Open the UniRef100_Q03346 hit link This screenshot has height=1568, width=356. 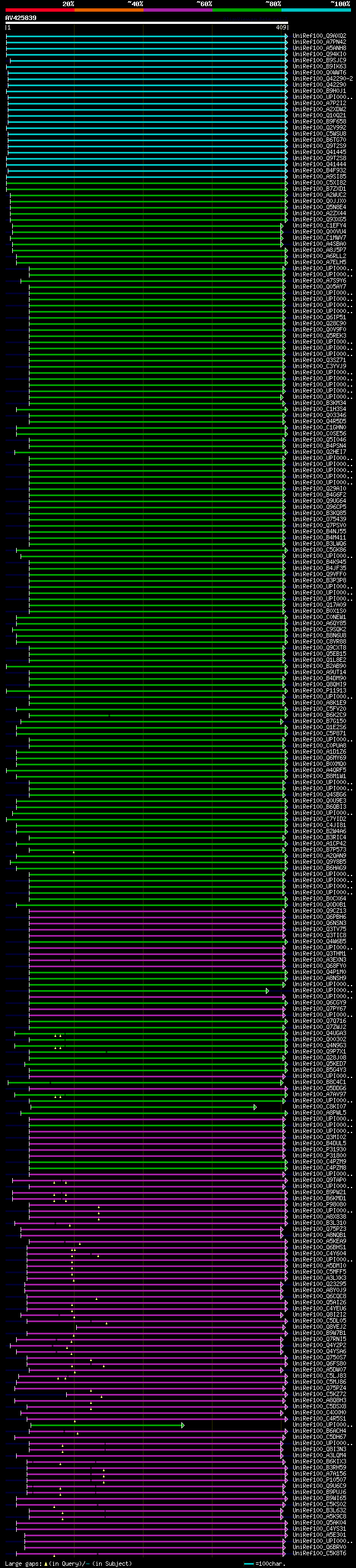319,415
